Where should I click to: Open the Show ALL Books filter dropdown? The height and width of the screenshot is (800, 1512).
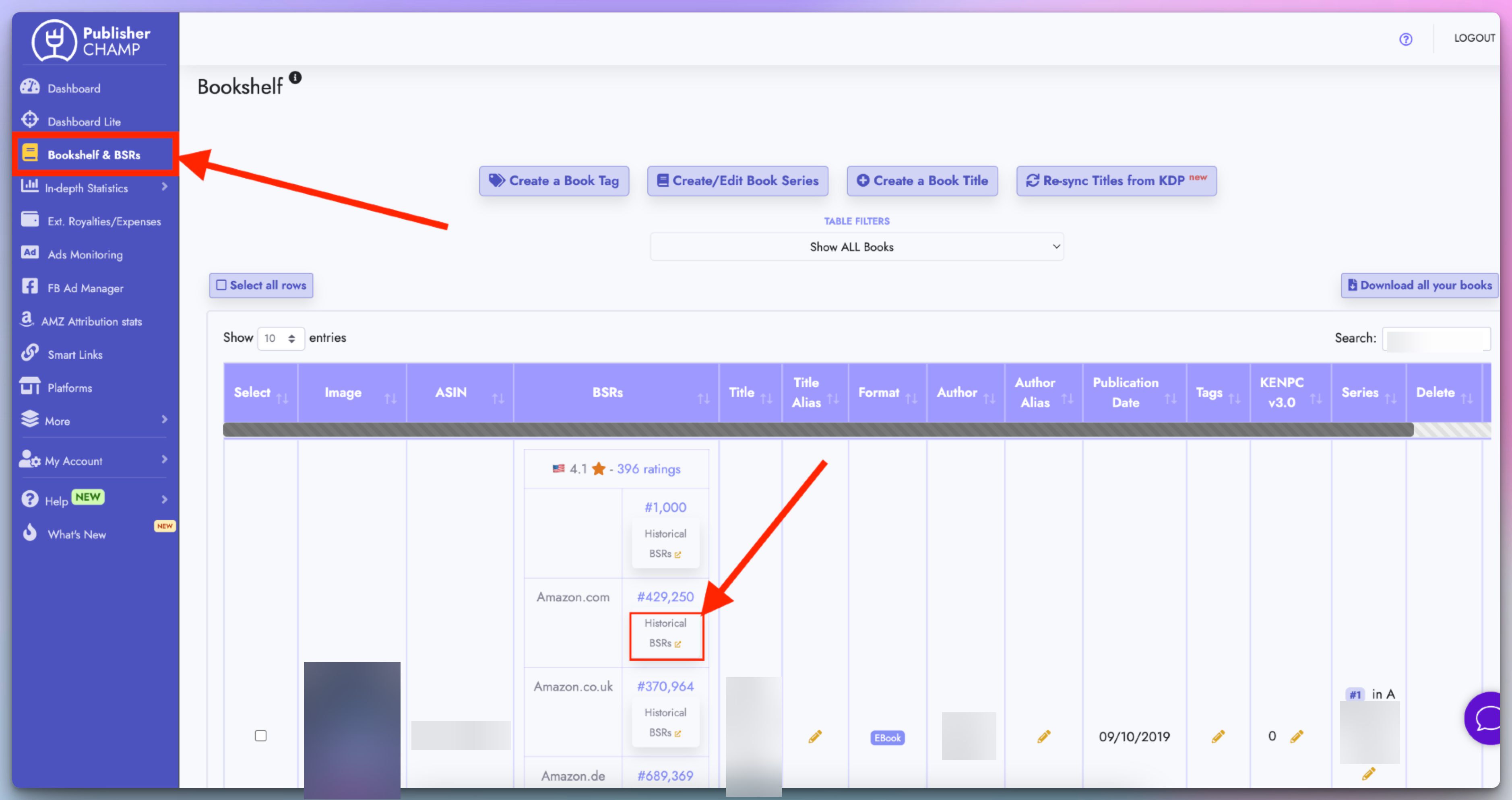[x=856, y=247]
